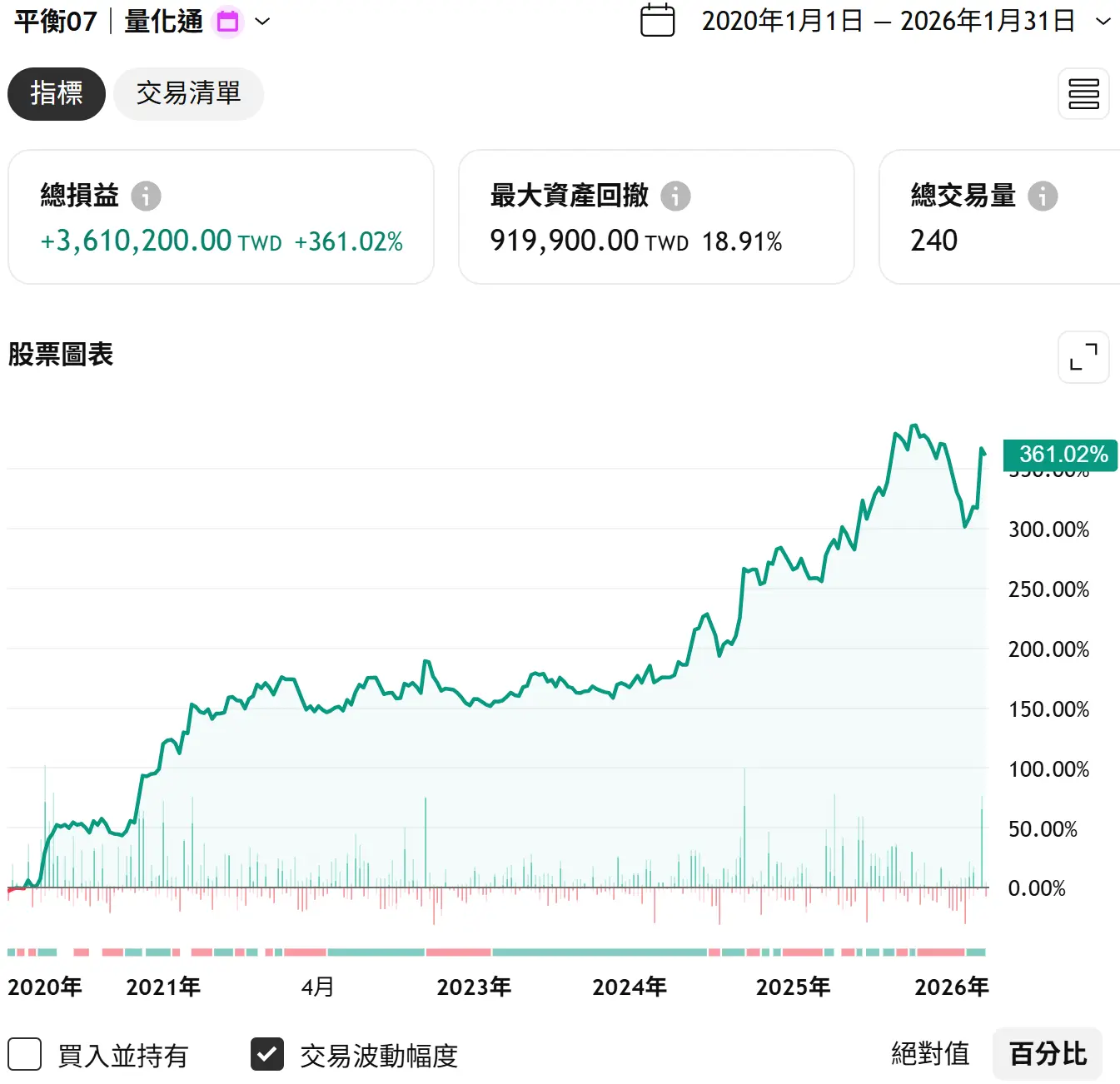Click the green 361.02% value label
Image resolution: width=1120 pixels, height=1084 pixels.
click(1063, 455)
